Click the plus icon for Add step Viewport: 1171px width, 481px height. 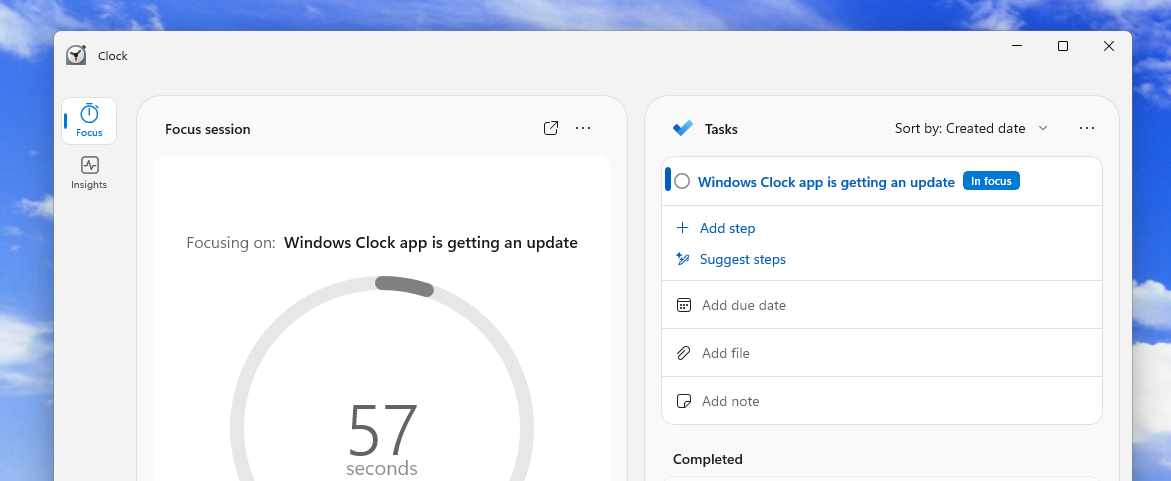683,228
